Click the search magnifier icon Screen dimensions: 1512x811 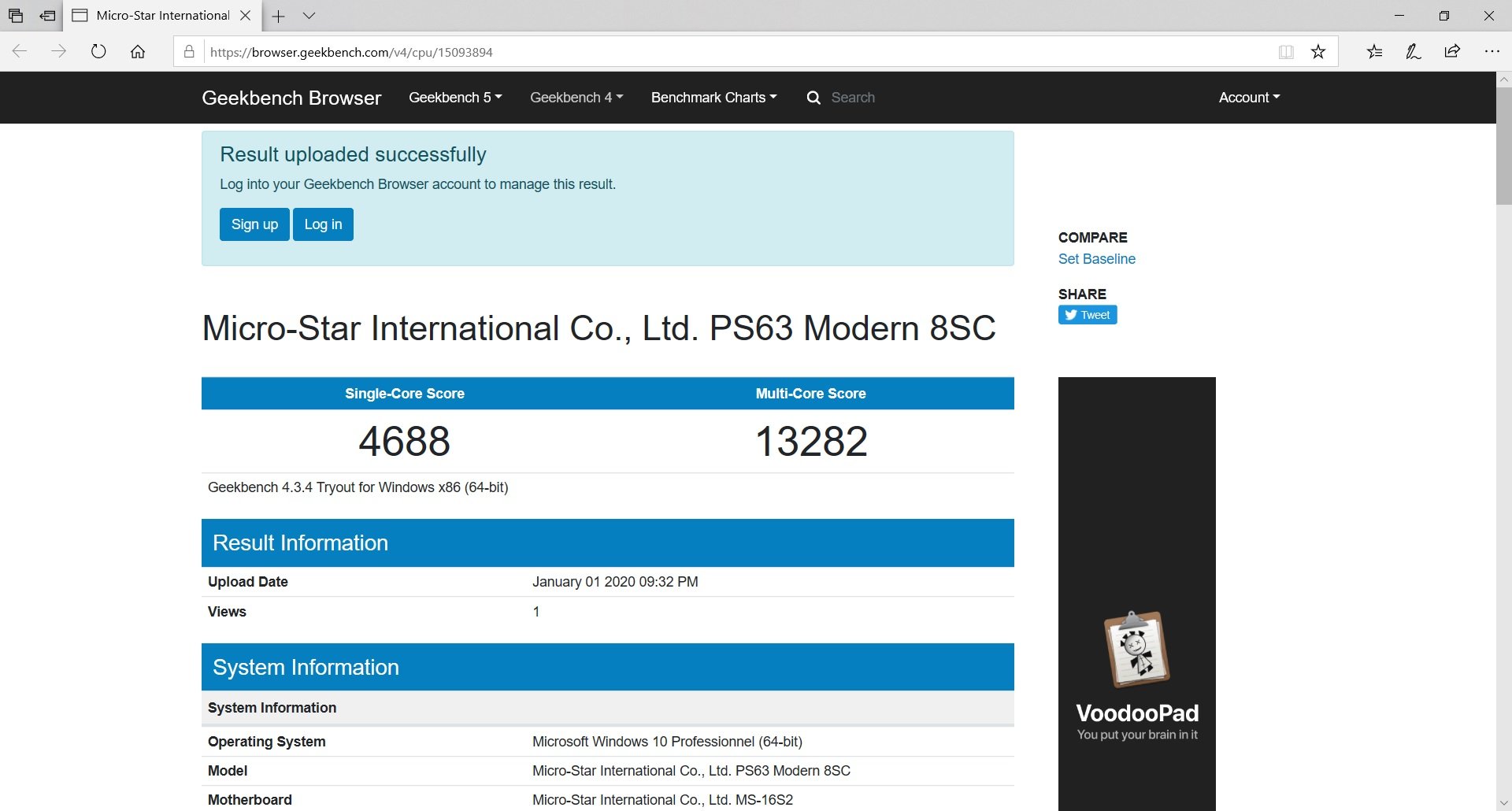[x=813, y=98]
